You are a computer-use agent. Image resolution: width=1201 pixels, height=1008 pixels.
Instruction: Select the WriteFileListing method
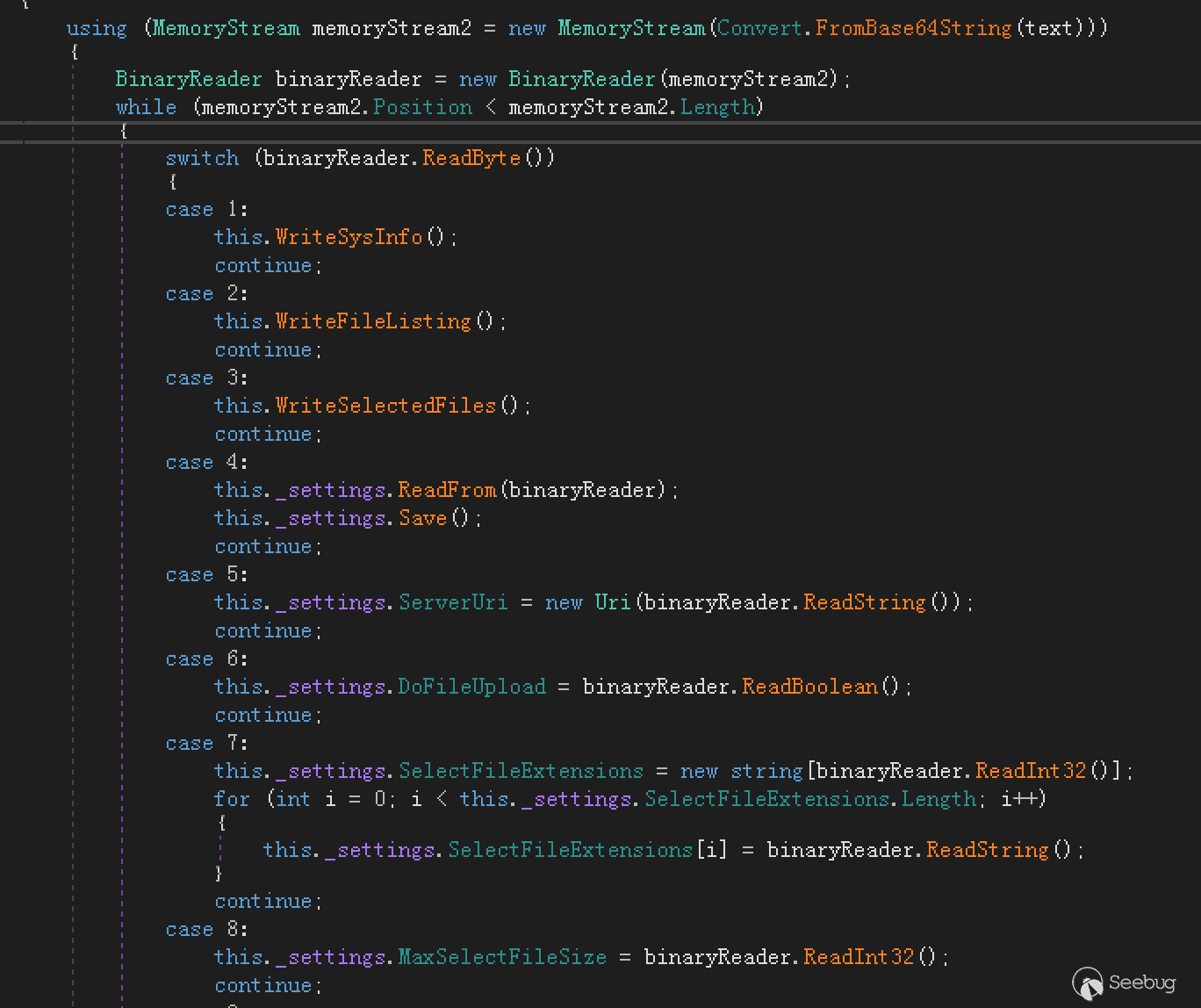pyautogui.click(x=373, y=321)
